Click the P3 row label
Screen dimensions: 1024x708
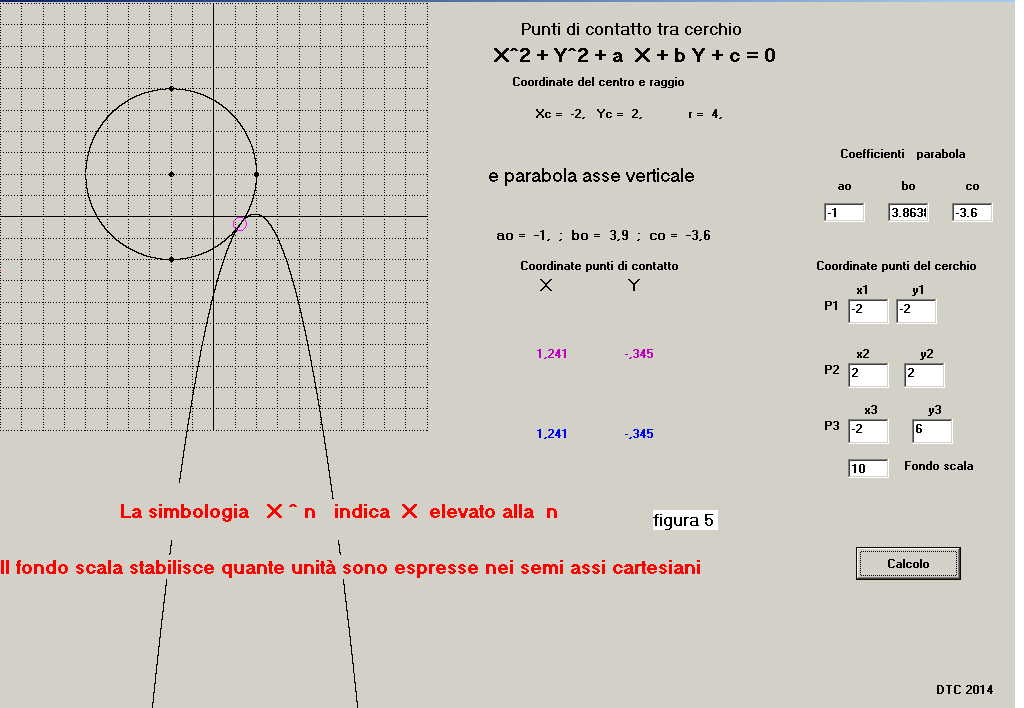(x=831, y=426)
